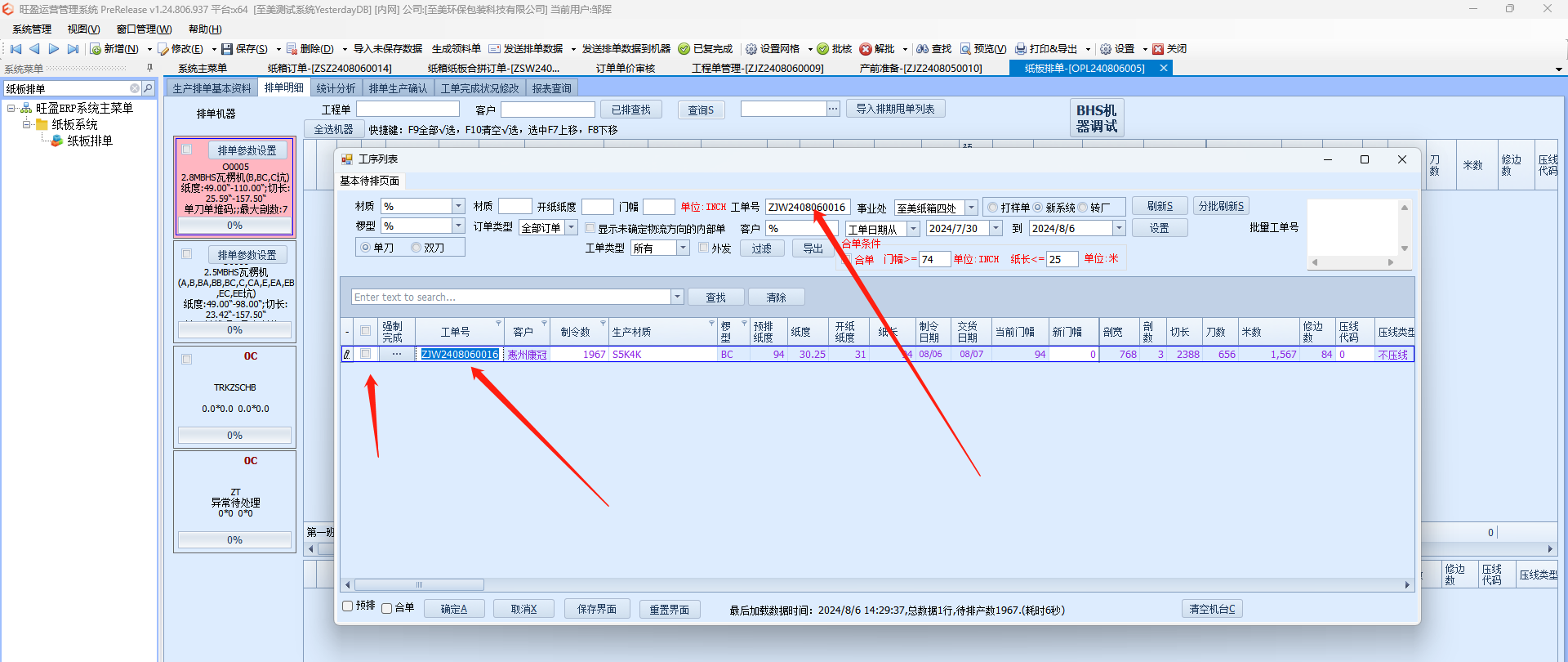Click the dialog horizontal scrollbar thumb
Screen dimensions: 1568x662
click(419, 584)
